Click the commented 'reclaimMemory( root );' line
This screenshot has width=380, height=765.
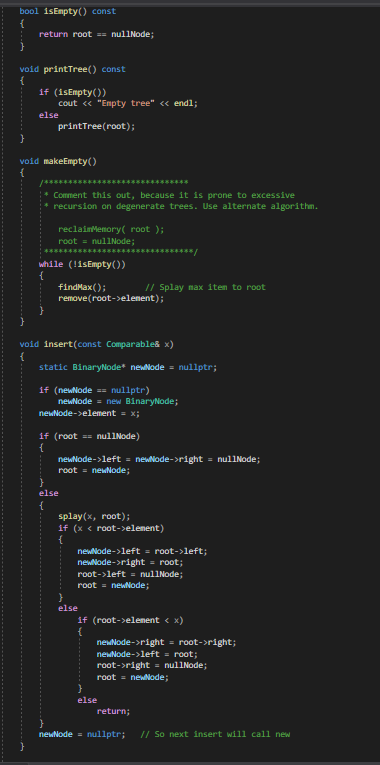point(111,229)
